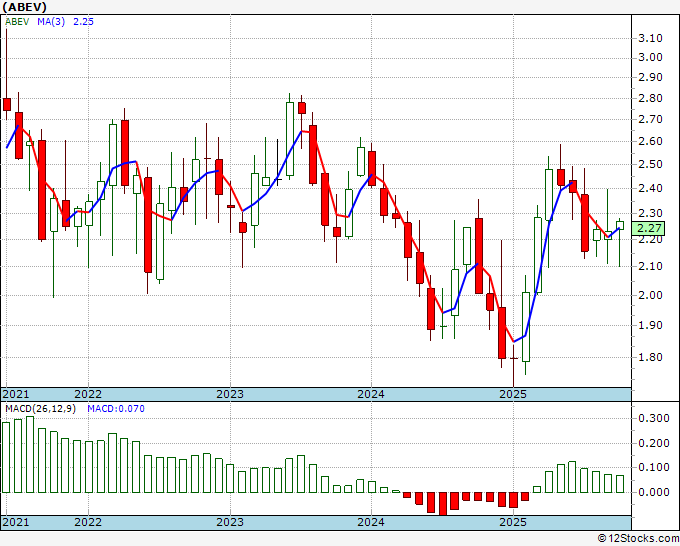Click the lowest red MACD histogram bar in 2024
Image resolution: width=680 pixels, height=546 pixels.
pos(443,504)
